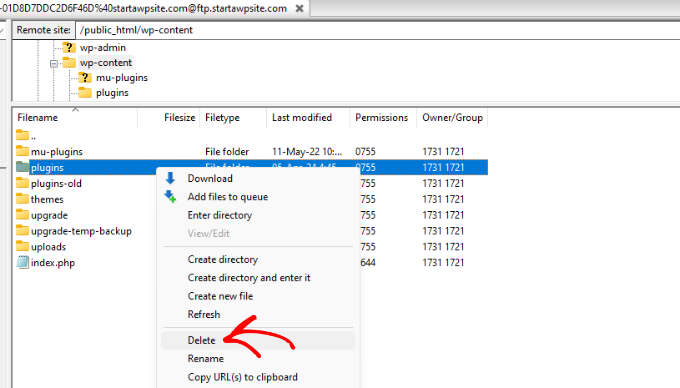Image resolution: width=680 pixels, height=388 pixels.
Task: Click upgrade-temp-backup folder icon
Action: pos(22,230)
